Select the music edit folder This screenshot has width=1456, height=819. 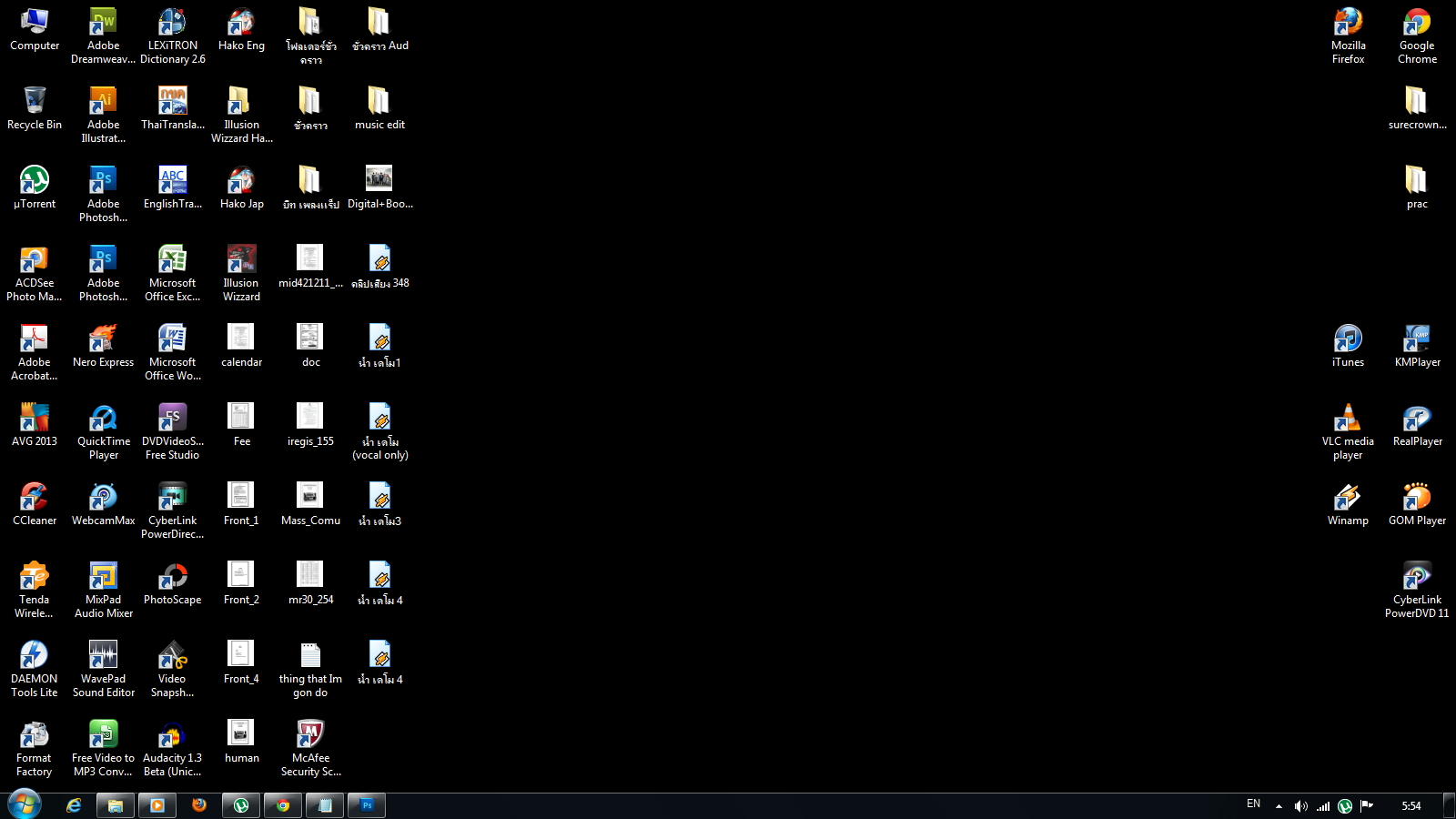[380, 108]
